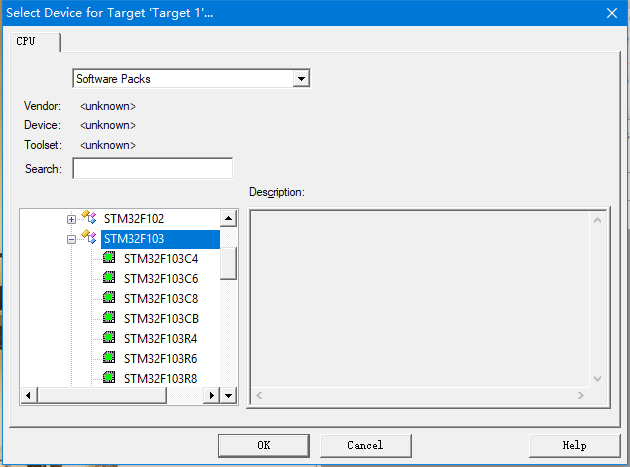Viewport: 630px width, 467px height.
Task: Click the STM32F103 family icon
Action: pos(89,237)
